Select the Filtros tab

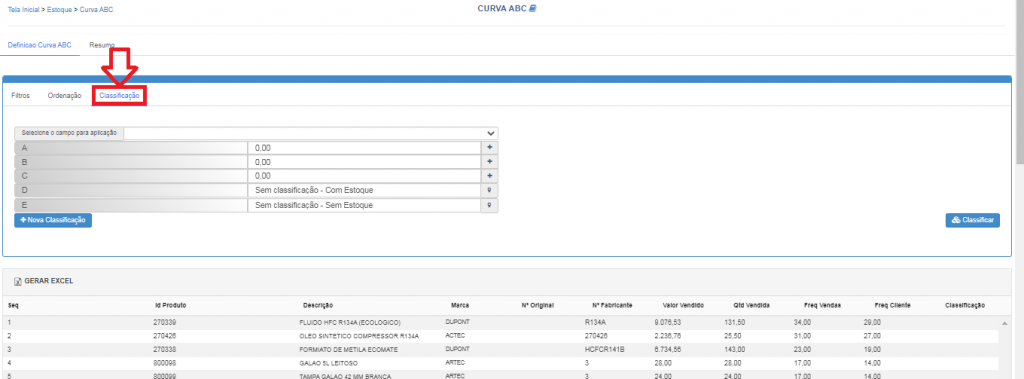click(21, 95)
